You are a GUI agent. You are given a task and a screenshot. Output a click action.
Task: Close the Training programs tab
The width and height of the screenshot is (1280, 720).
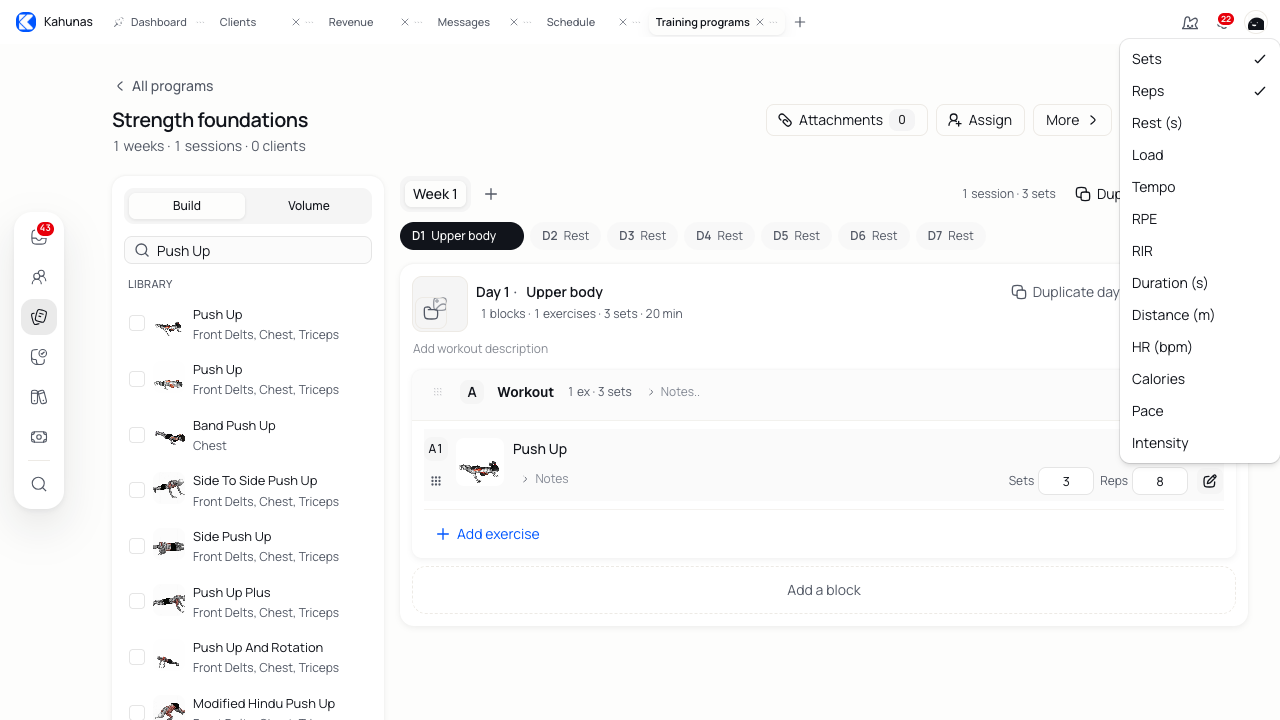[x=760, y=22]
